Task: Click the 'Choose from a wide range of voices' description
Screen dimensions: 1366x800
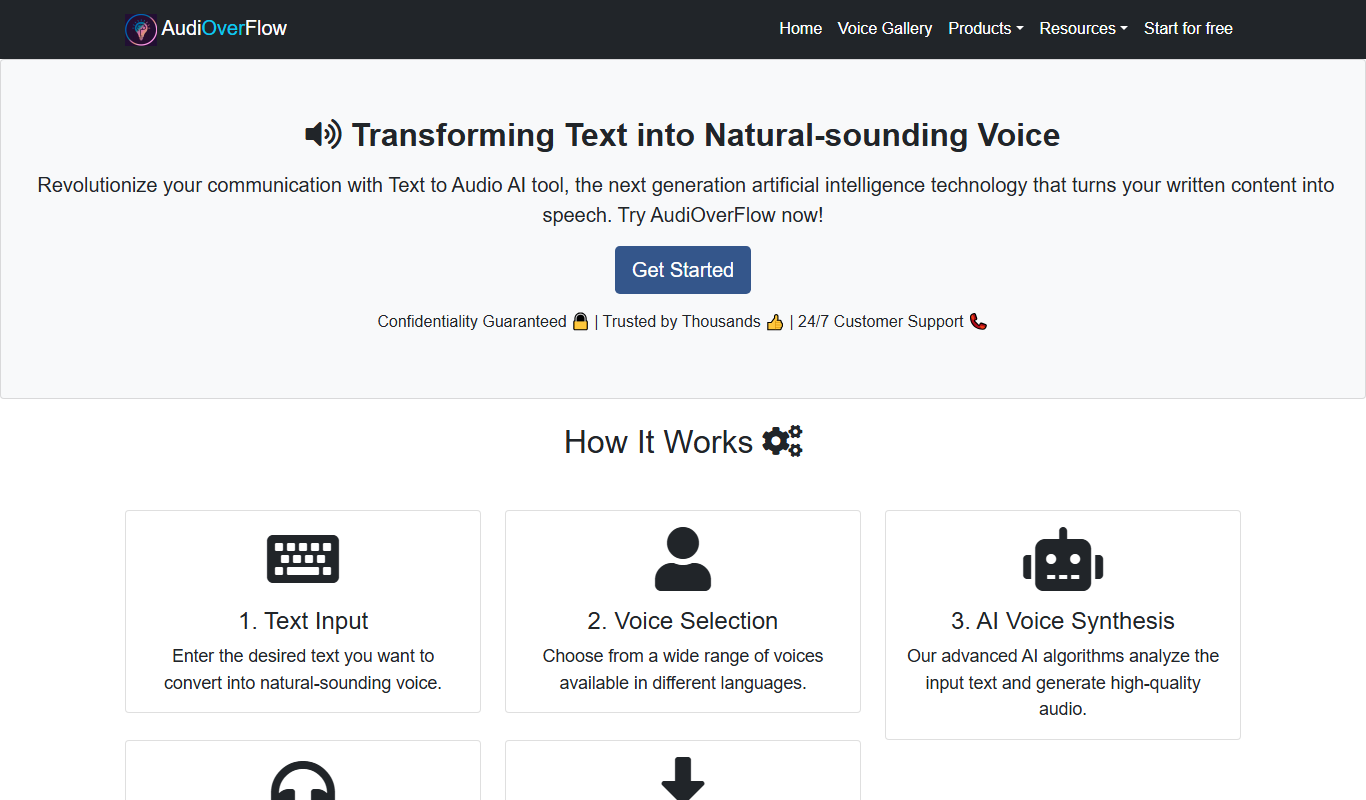Action: pyautogui.click(x=683, y=670)
